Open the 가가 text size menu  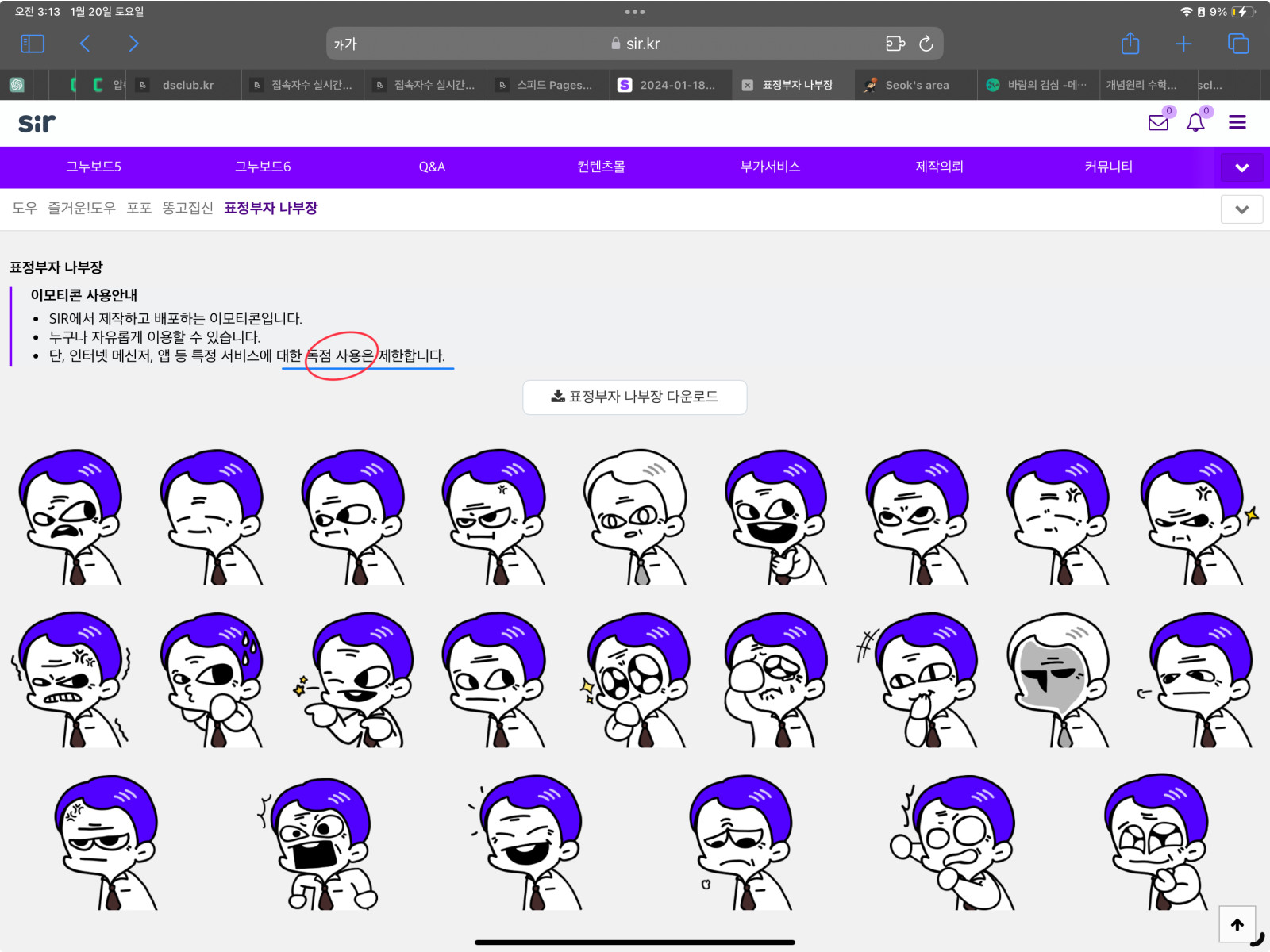click(x=345, y=44)
